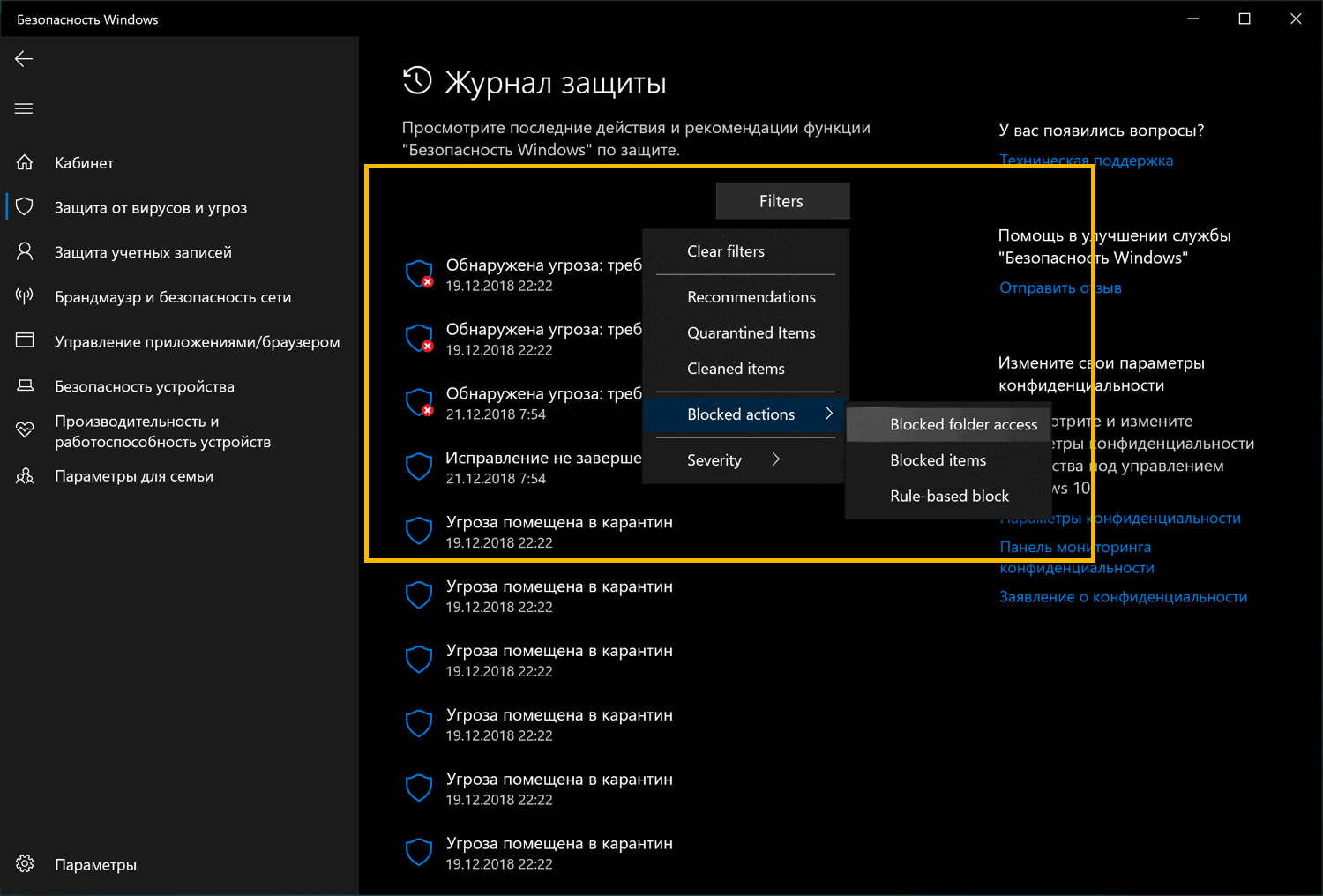Click shield icon of threat dated 21.12.2018 7:54
Screen dimensions: 1323x896
coord(419,402)
